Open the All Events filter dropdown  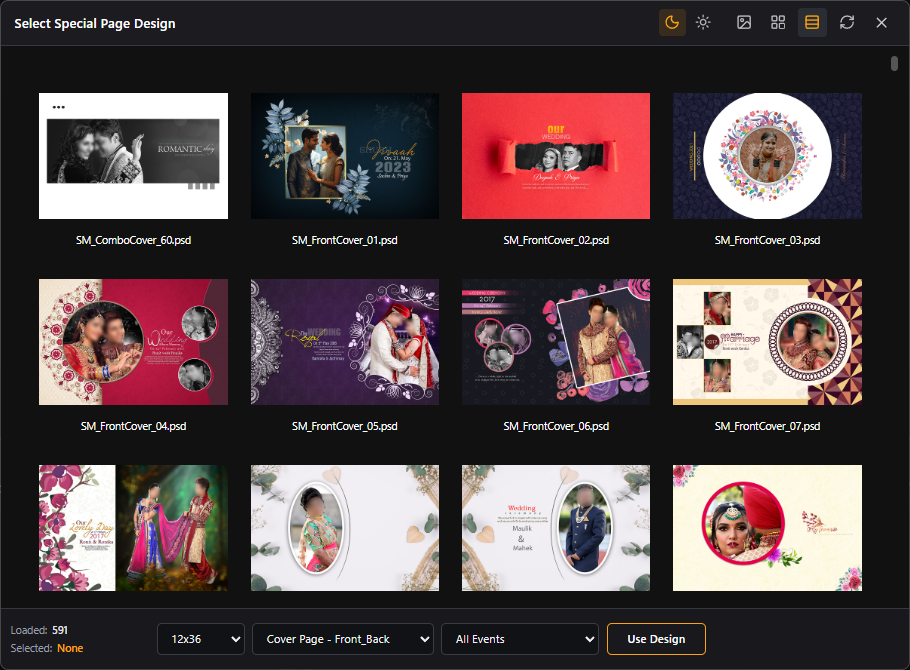(520, 639)
